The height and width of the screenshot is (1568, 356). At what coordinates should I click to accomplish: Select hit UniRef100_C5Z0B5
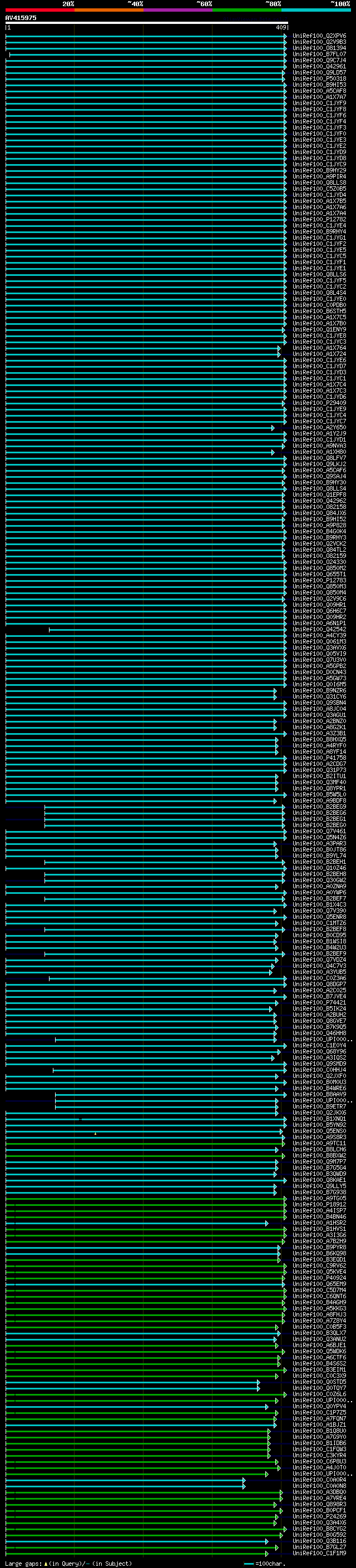tap(319, 189)
